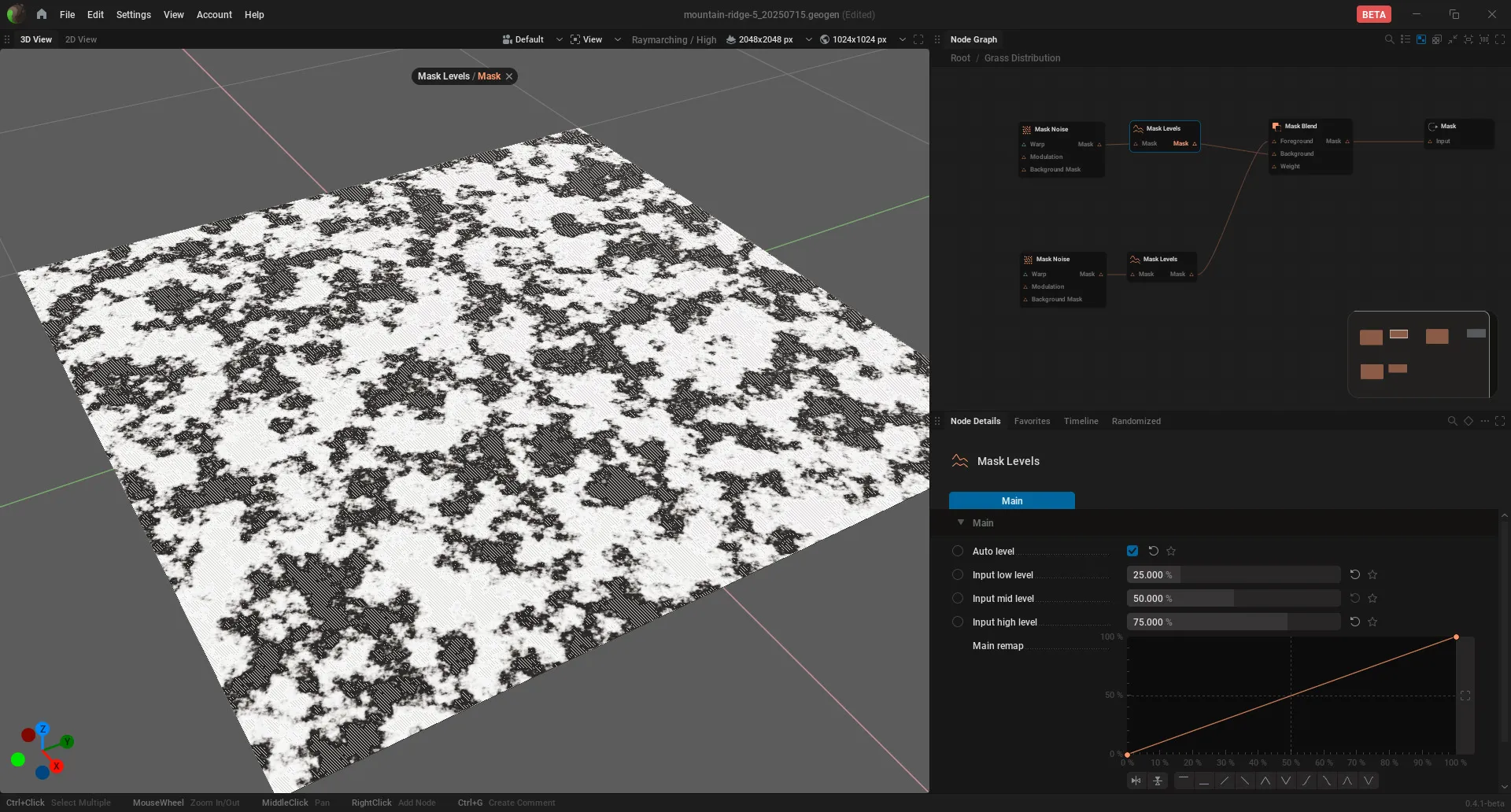Open the Default layout dropdown

pos(532,39)
